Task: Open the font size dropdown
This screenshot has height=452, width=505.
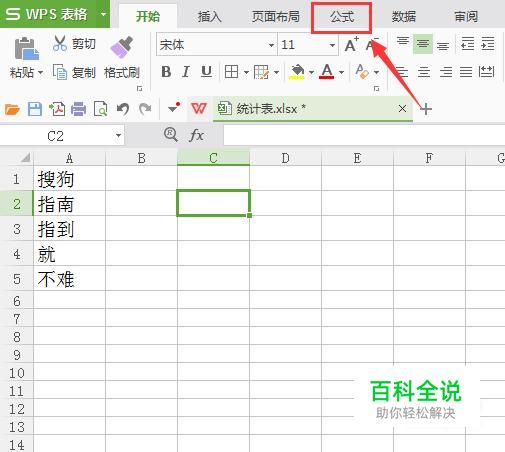Action: [x=332, y=45]
